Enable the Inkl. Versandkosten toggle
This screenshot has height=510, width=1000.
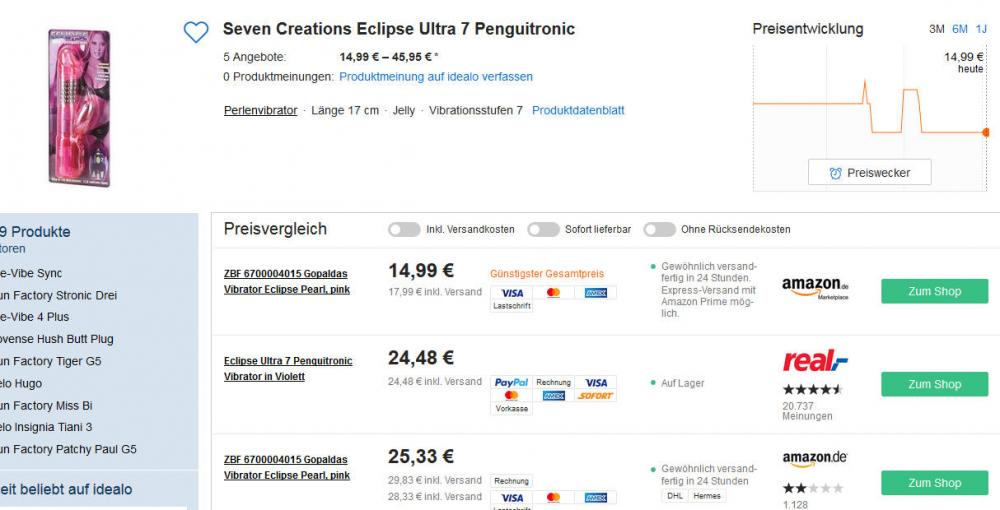[404, 229]
